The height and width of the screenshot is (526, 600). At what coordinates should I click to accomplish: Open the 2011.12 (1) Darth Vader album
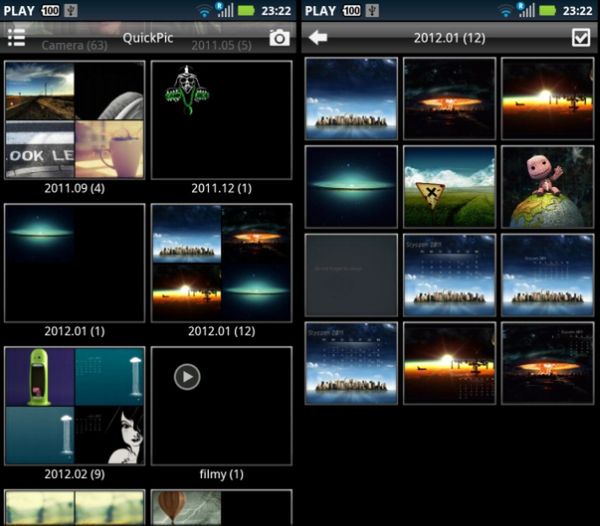coord(222,120)
